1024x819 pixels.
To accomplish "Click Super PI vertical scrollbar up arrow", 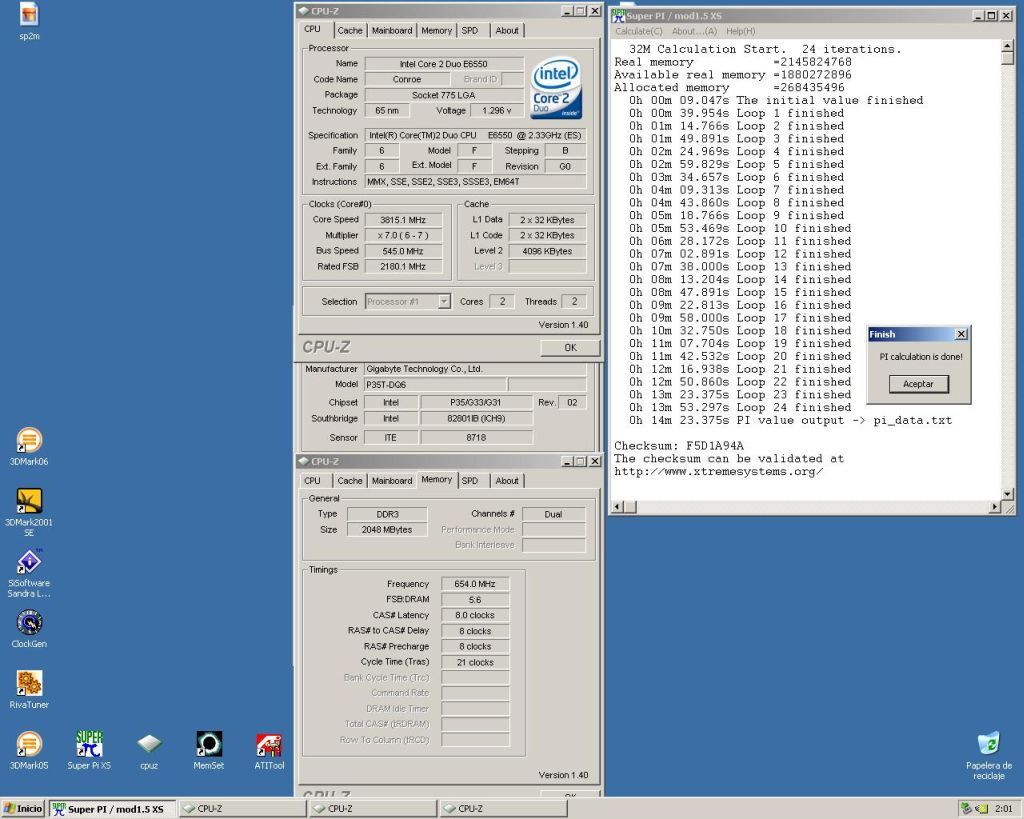I will point(1007,46).
